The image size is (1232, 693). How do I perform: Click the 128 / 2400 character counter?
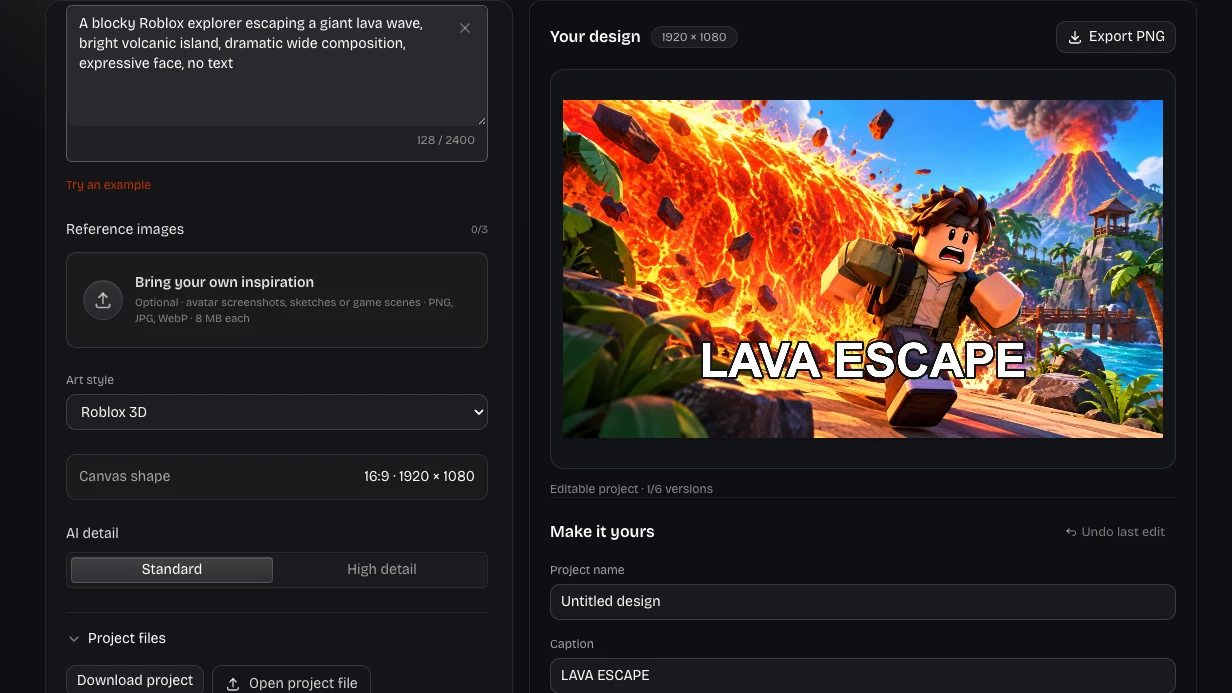[446, 140]
